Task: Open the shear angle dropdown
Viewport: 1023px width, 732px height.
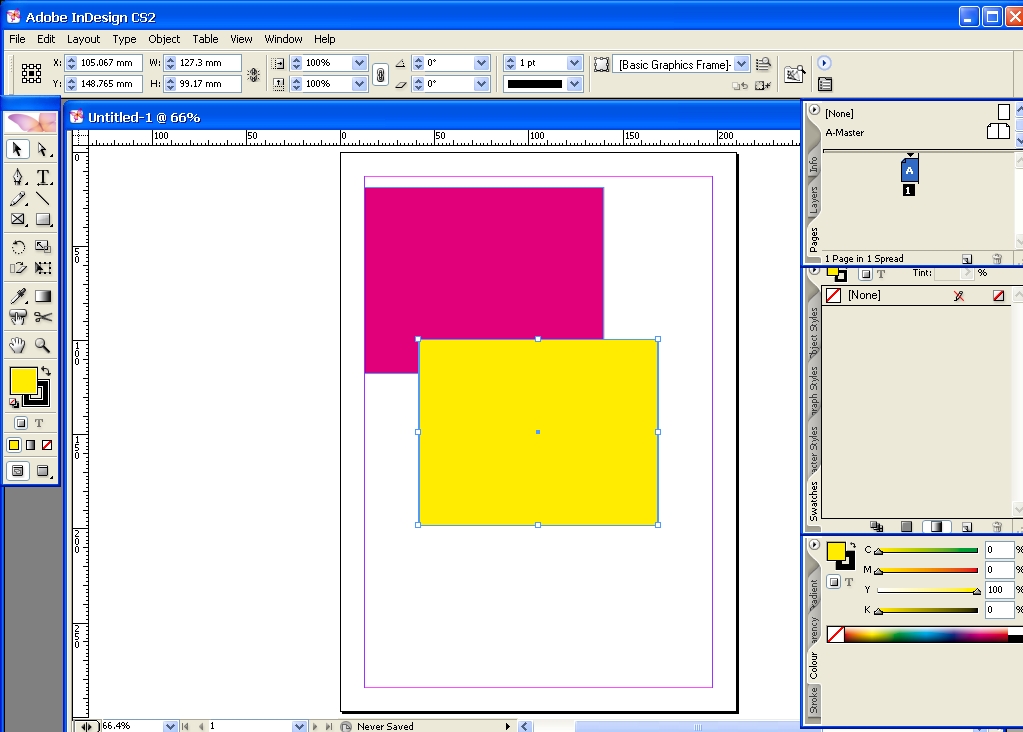Action: point(481,84)
